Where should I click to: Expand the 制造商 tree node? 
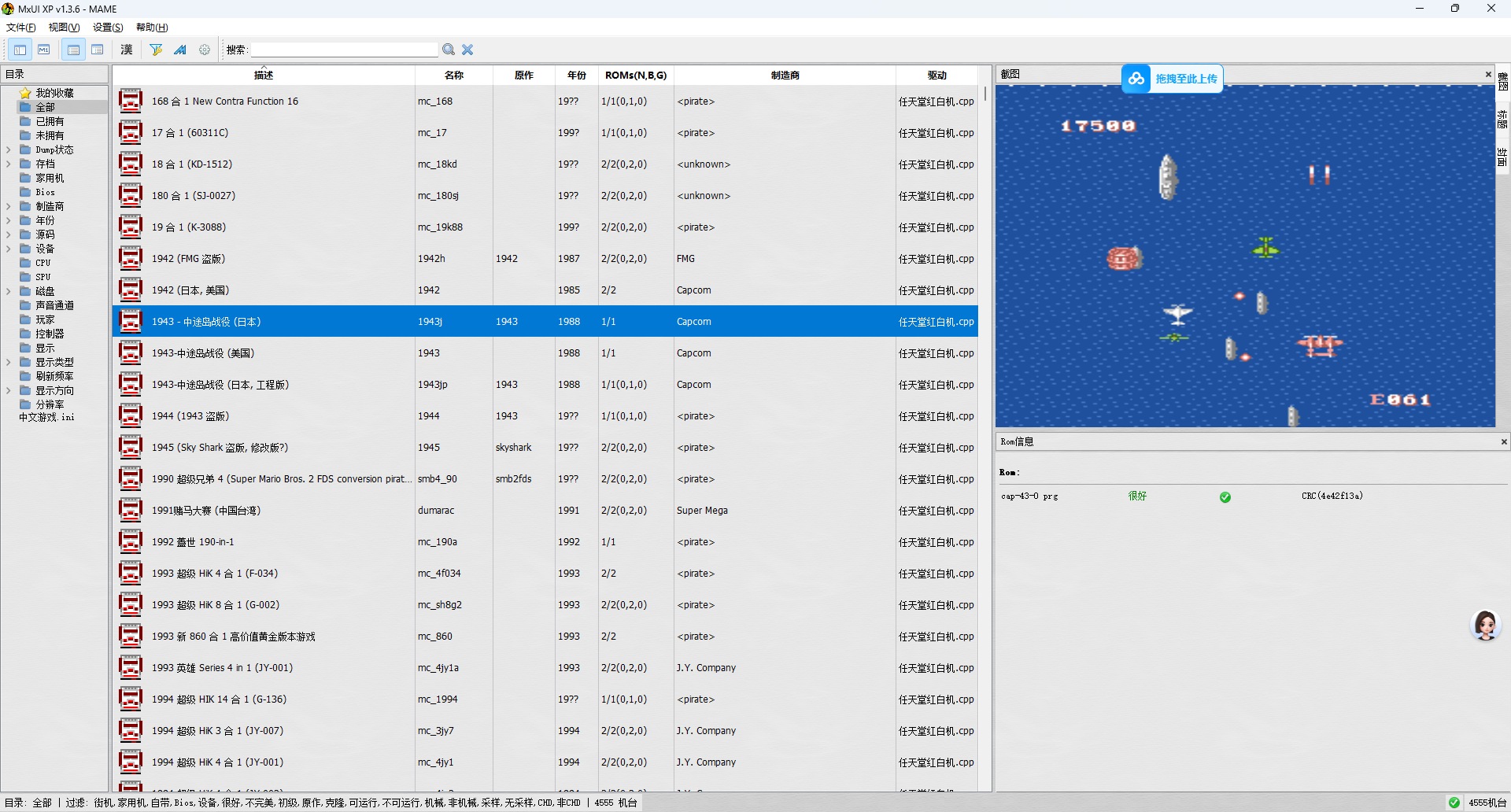coord(9,206)
